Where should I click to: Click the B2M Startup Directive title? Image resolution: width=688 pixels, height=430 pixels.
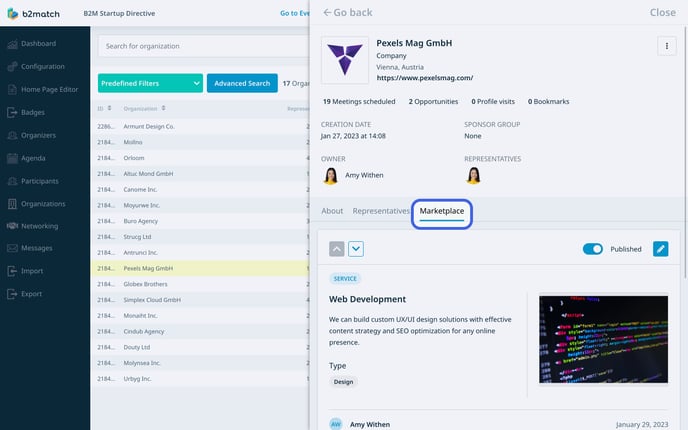[x=119, y=13]
